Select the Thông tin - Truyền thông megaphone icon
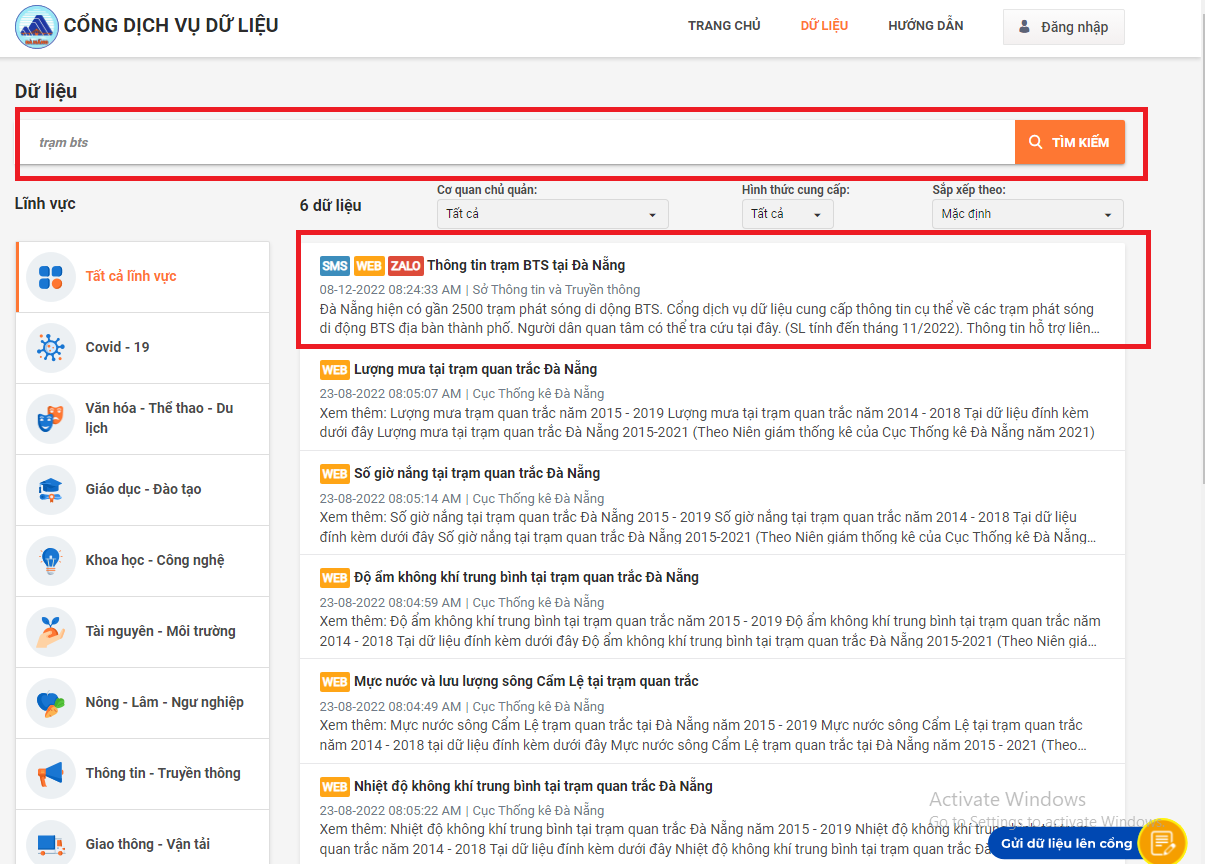Viewport: 1205px width, 864px height. coord(50,773)
